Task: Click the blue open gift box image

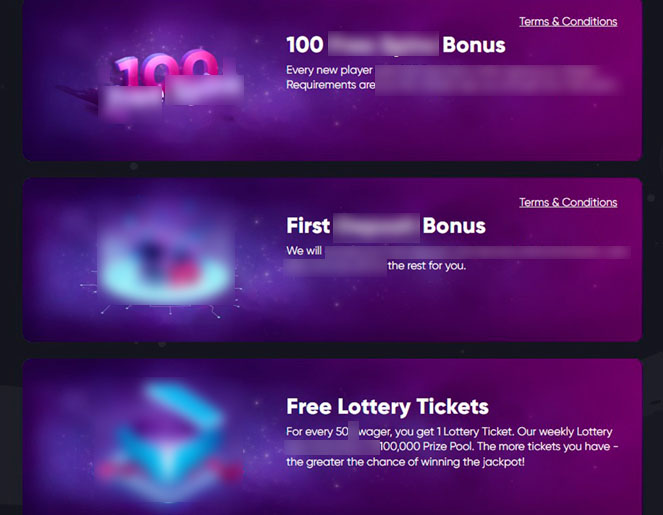Action: click(x=167, y=440)
